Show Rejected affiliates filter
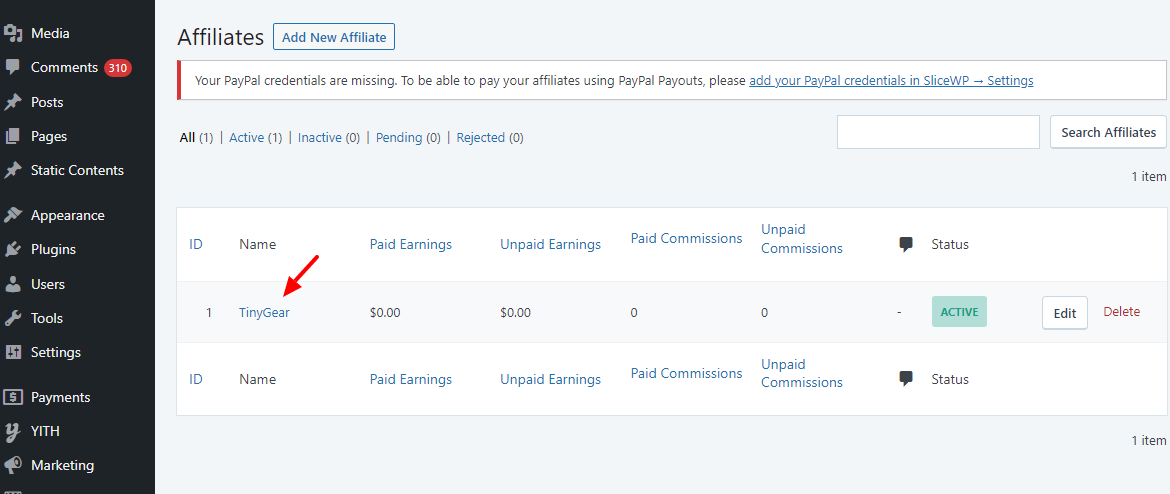 pos(480,137)
